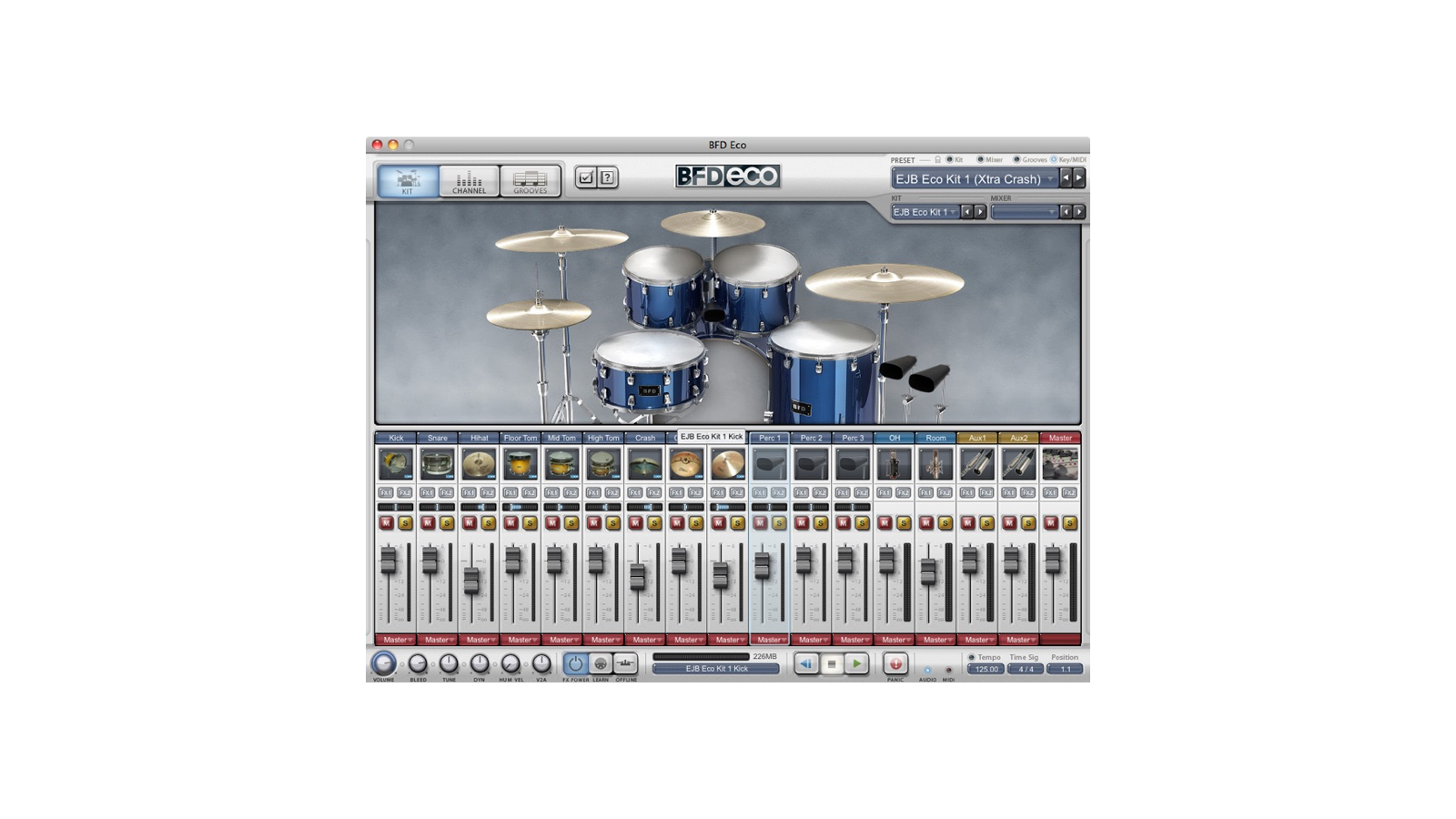Click the Floor Tom thumbnail icon
1456x819 pixels.
520,464
